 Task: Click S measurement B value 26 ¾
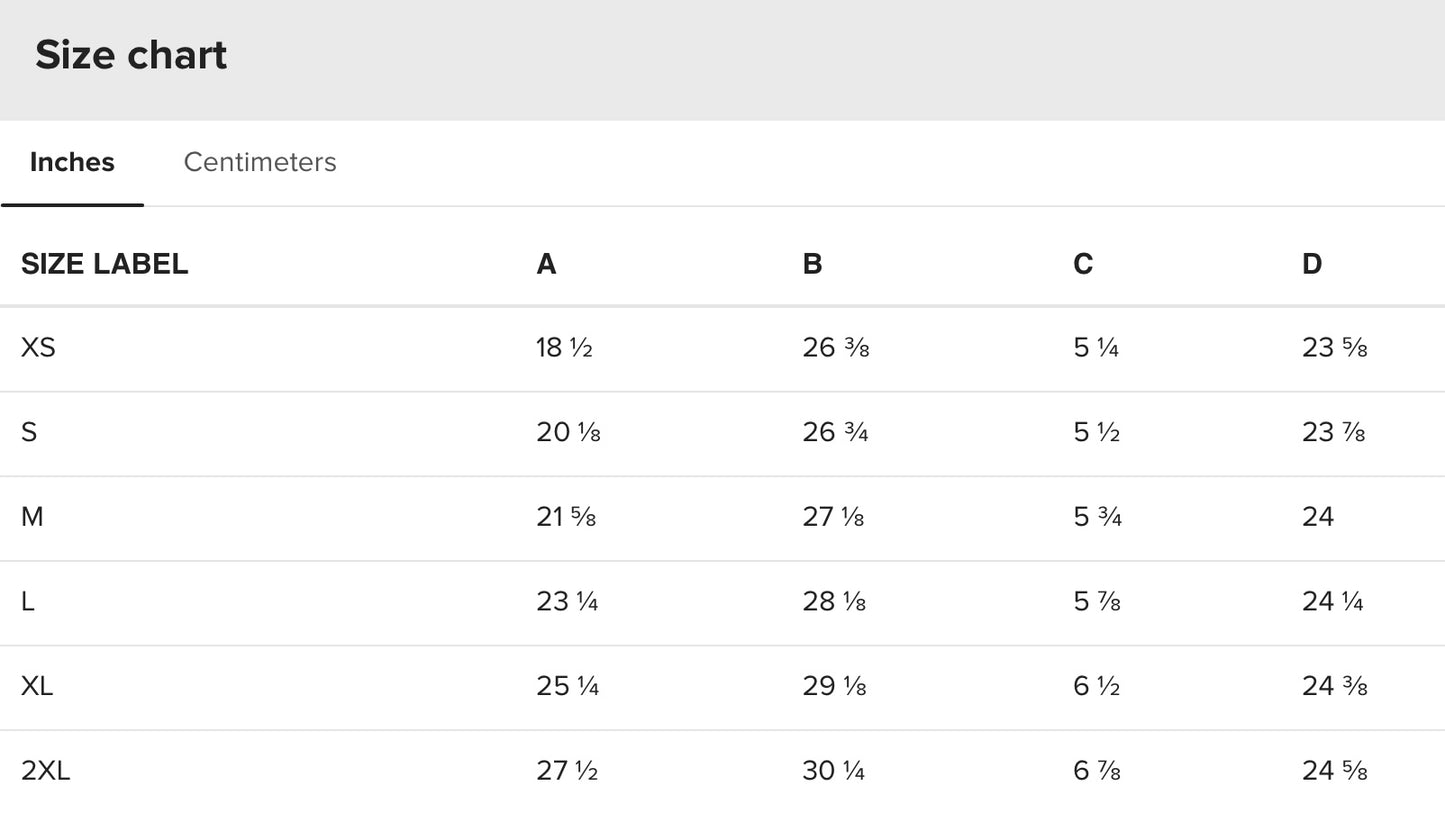pos(835,432)
